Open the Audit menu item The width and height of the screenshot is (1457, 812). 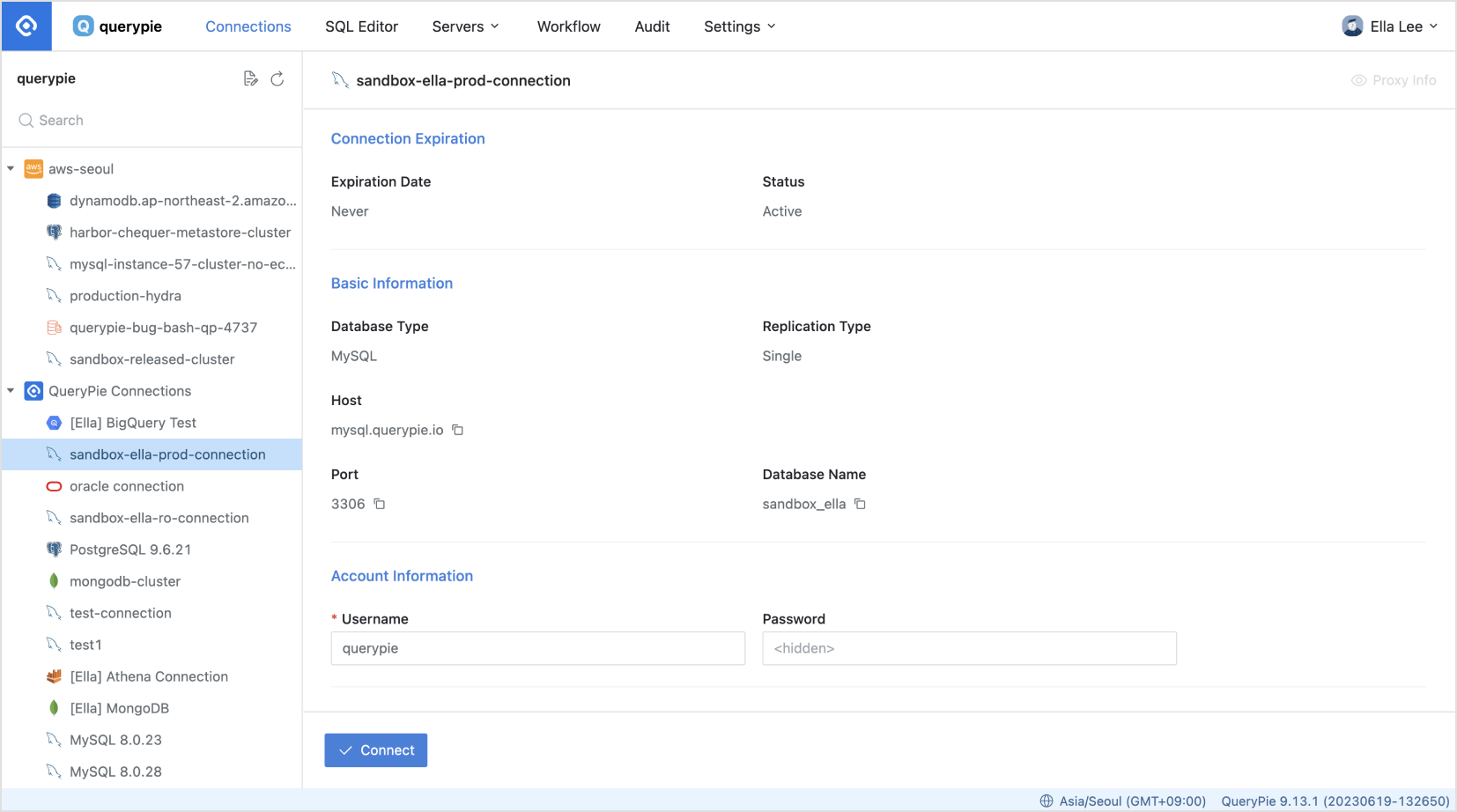[652, 26]
